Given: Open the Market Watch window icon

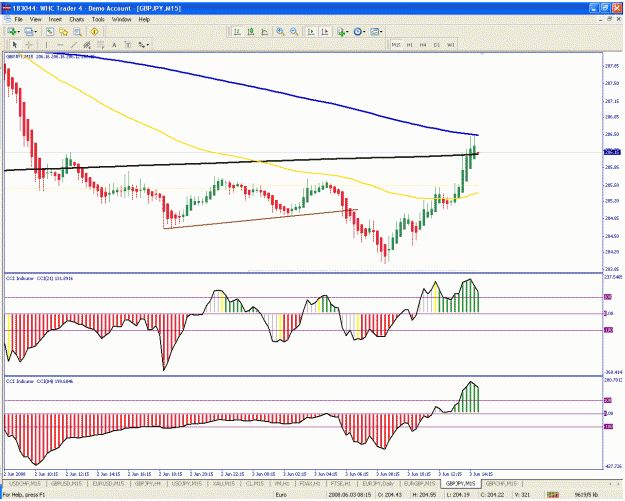Looking at the screenshot, I should (50, 32).
